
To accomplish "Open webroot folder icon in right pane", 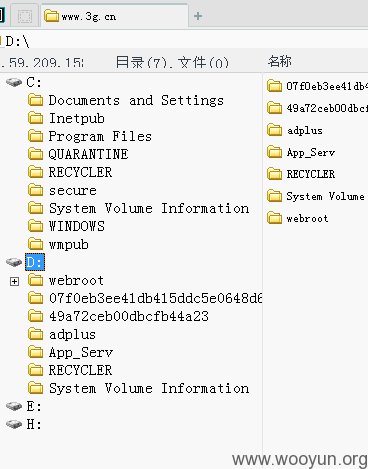I will point(275,218).
